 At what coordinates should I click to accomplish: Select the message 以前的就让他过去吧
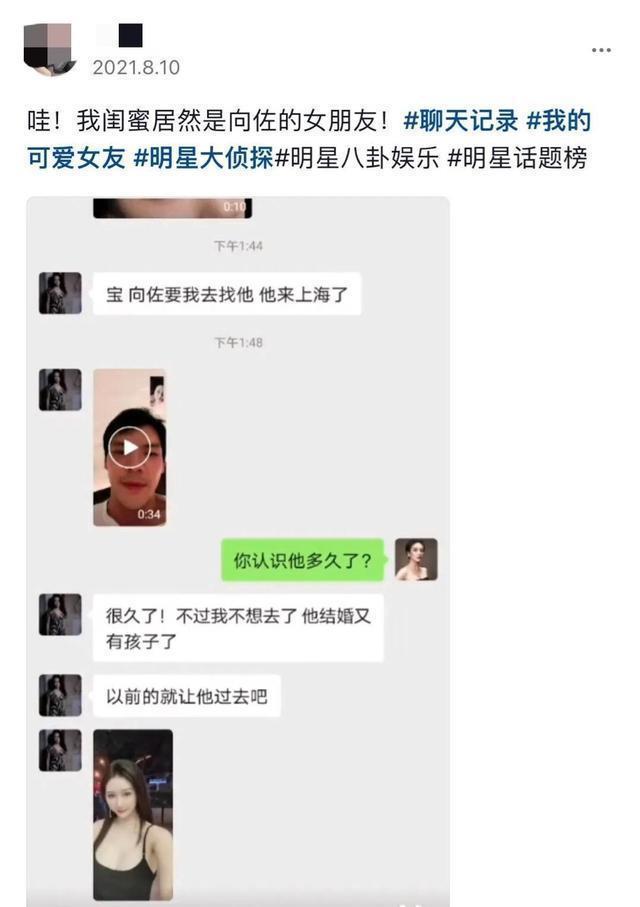(186, 696)
